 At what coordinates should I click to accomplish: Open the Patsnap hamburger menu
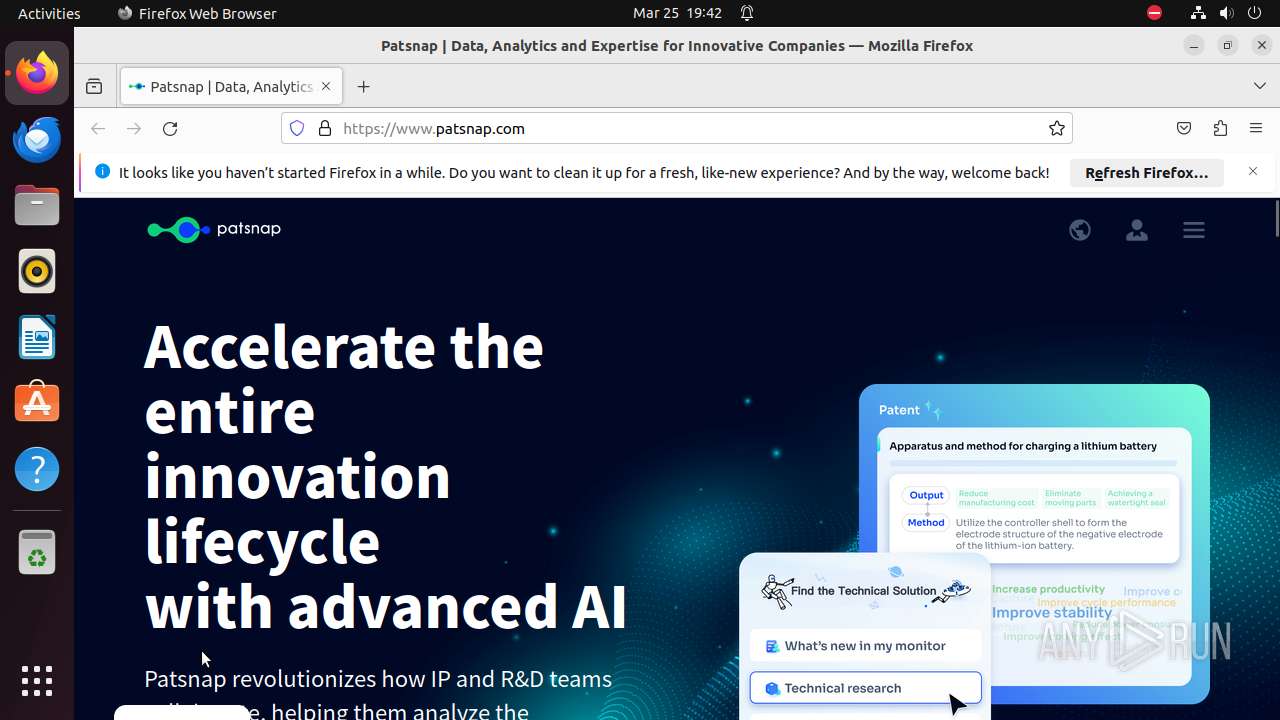coord(1193,230)
